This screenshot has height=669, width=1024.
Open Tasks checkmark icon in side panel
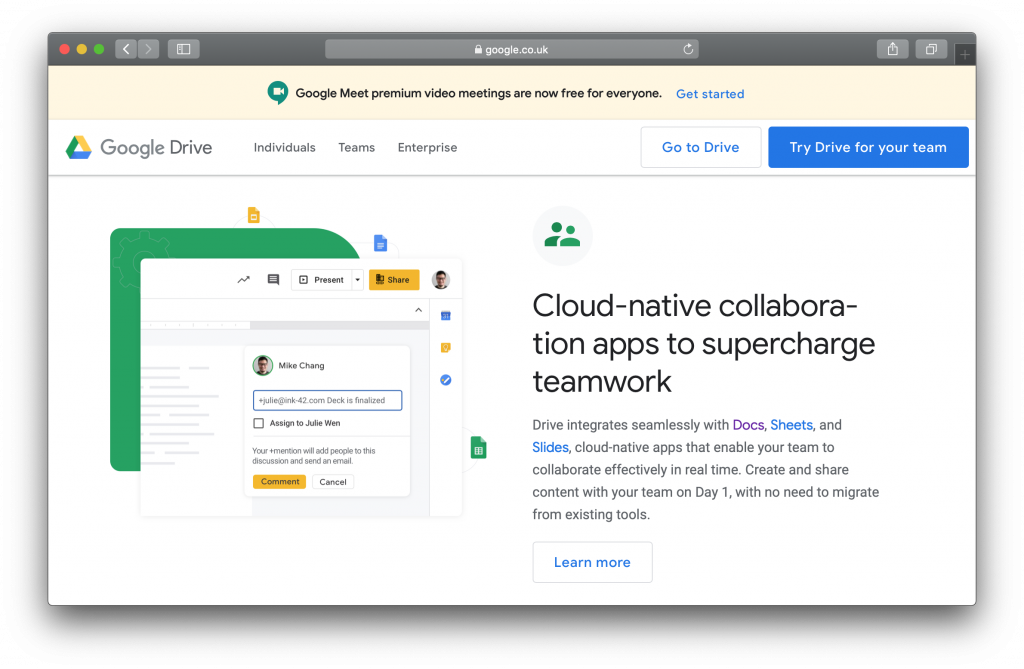point(445,380)
